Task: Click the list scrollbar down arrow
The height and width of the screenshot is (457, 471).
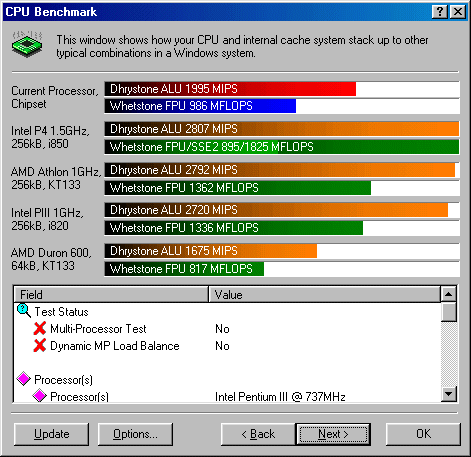Action: pyautogui.click(x=448, y=394)
